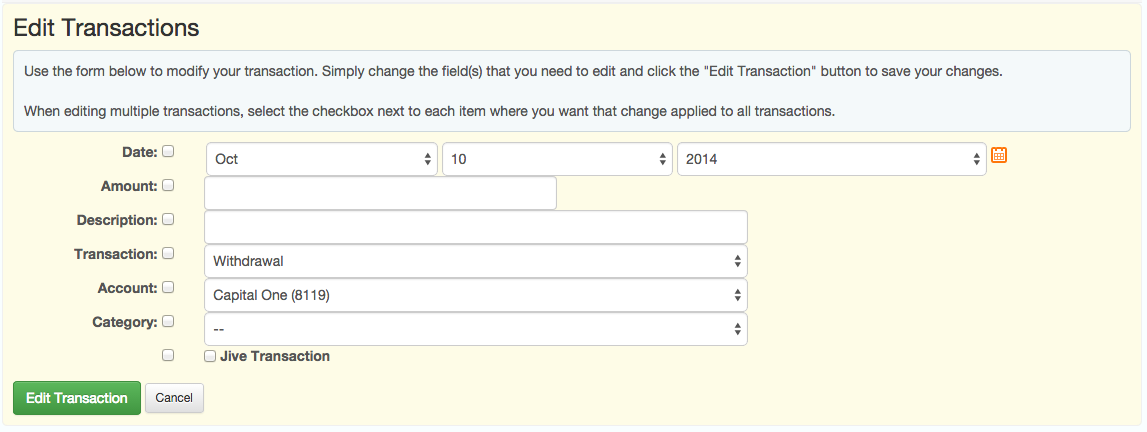Image resolution: width=1147 pixels, height=432 pixels.
Task: Check the Description apply-to-all checkbox
Action: [168, 219]
